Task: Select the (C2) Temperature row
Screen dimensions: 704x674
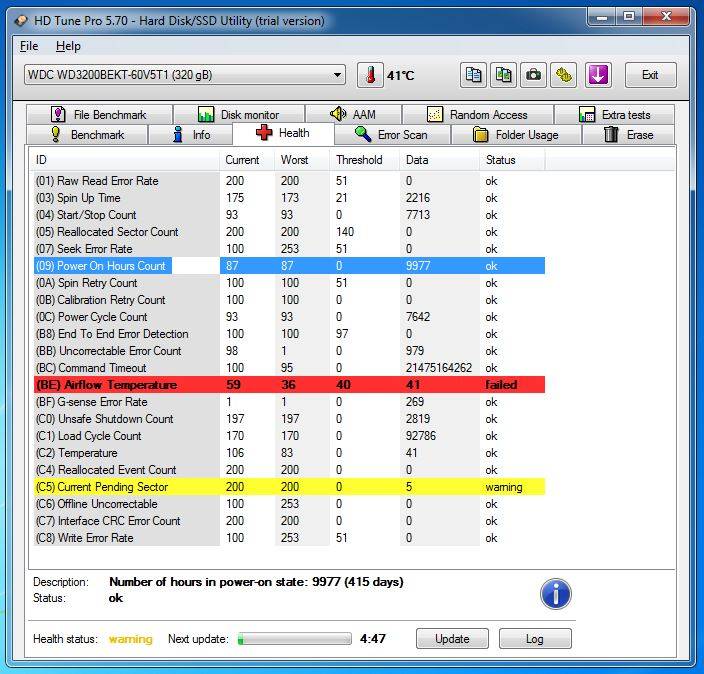Action: point(290,453)
